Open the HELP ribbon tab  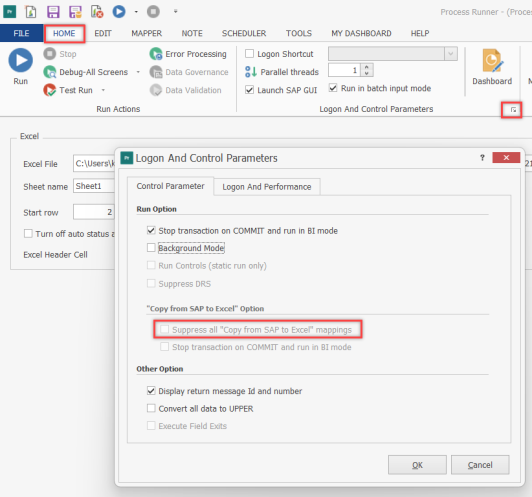(x=420, y=33)
